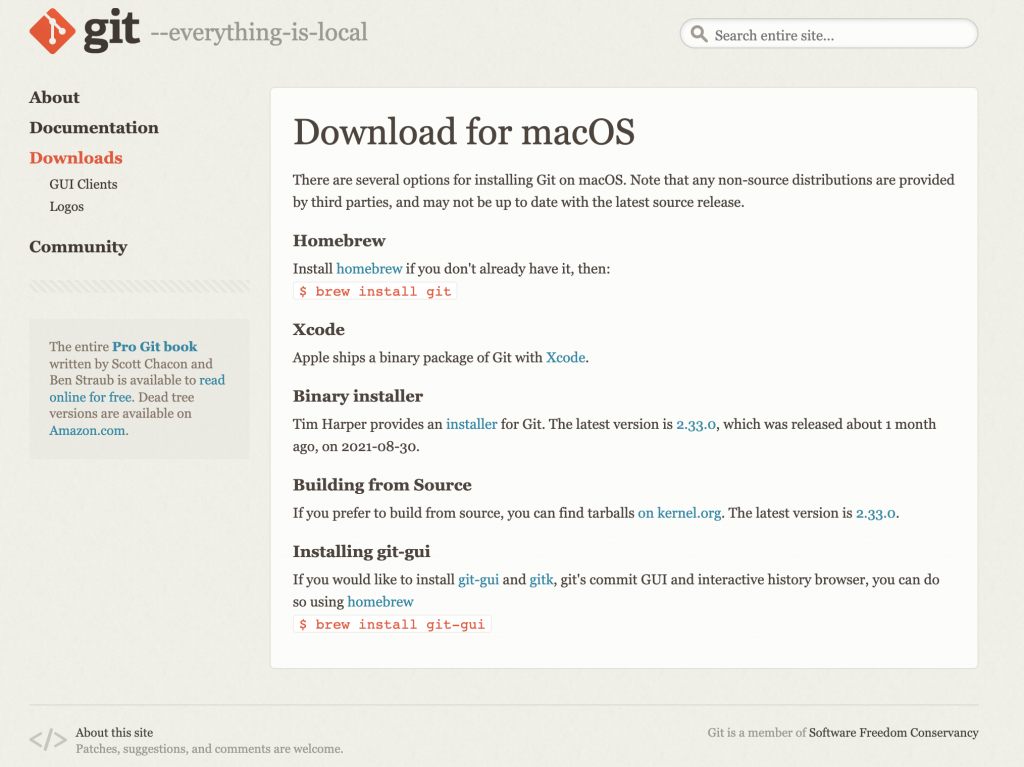Viewport: 1024px width, 767px height.
Task: Click the Git diamond logo icon
Action: 52,31
